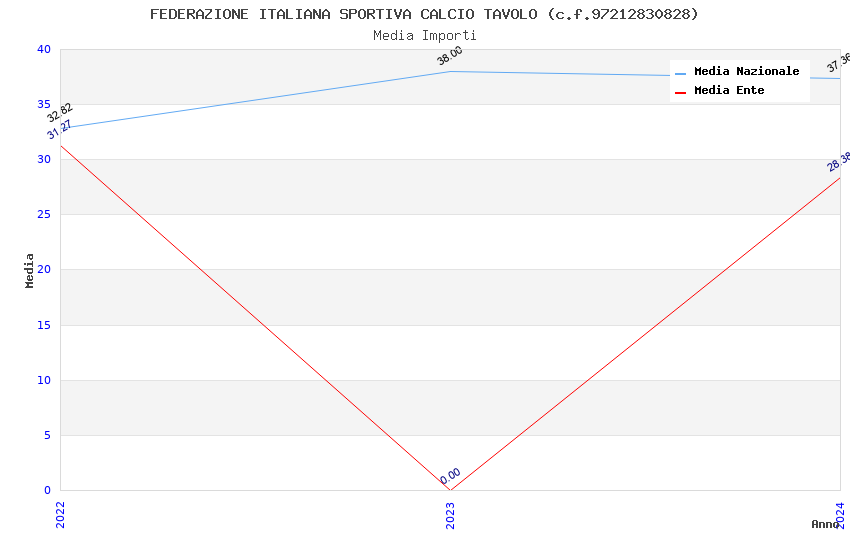Viewport: 850px width, 550px height.
Task: Click the 40 y-axis tick label
Action: (43, 49)
